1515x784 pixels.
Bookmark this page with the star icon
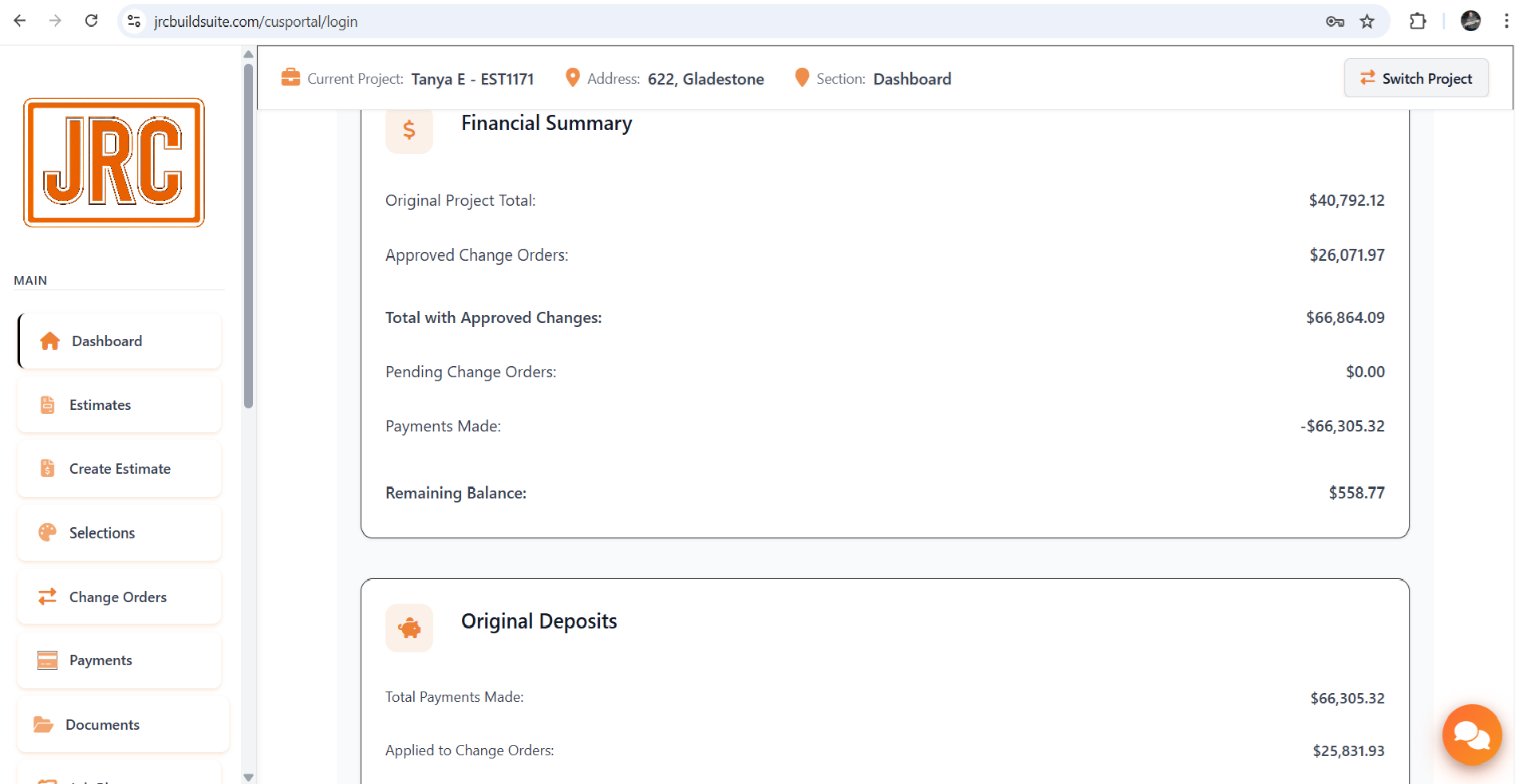pyautogui.click(x=1367, y=22)
